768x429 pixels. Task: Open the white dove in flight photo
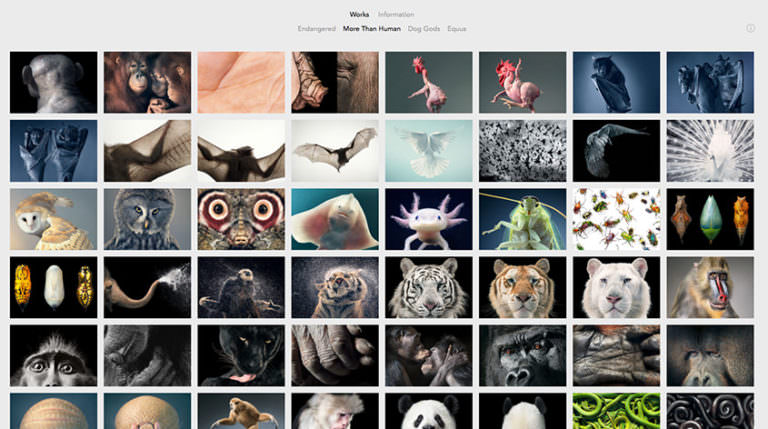coord(429,151)
